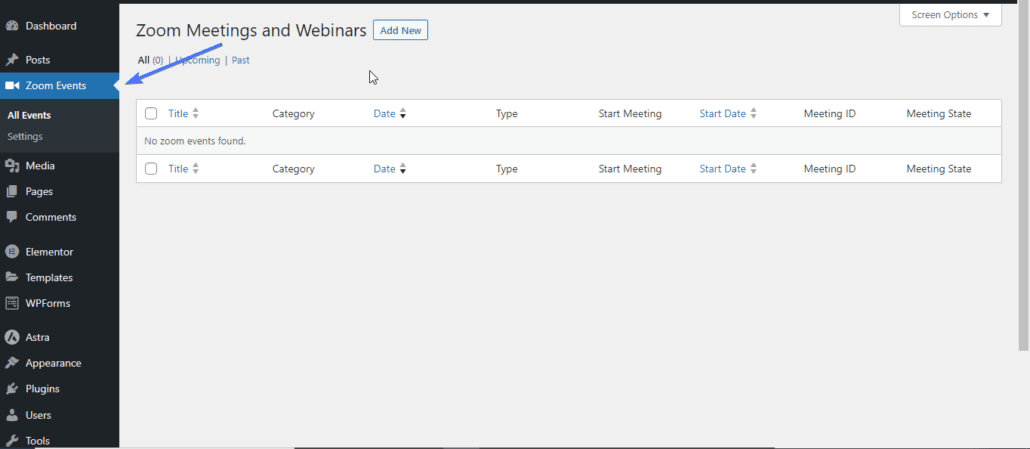Click the Meeting ID header in the footer row
The image size is (1030, 449).
coord(830,169)
